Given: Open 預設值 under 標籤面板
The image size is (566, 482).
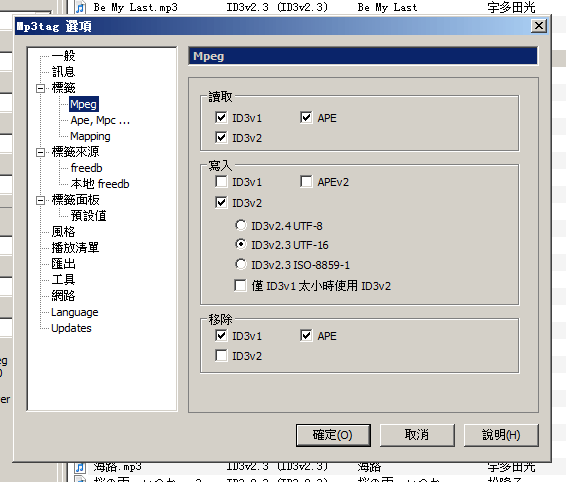Looking at the screenshot, I should click(x=88, y=216).
